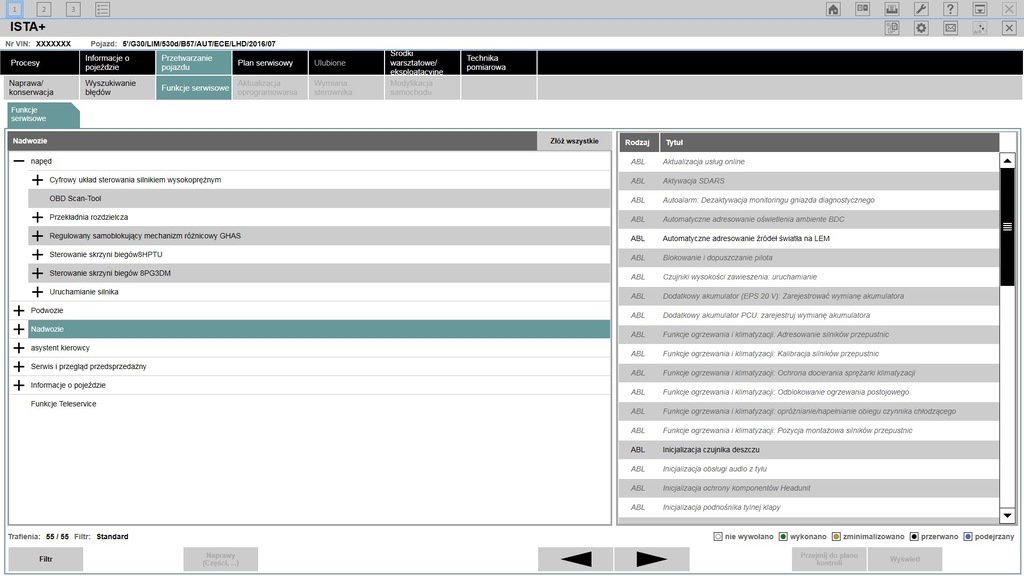Collapse the napęd tree node
1024x576 pixels.
[x=19, y=161]
